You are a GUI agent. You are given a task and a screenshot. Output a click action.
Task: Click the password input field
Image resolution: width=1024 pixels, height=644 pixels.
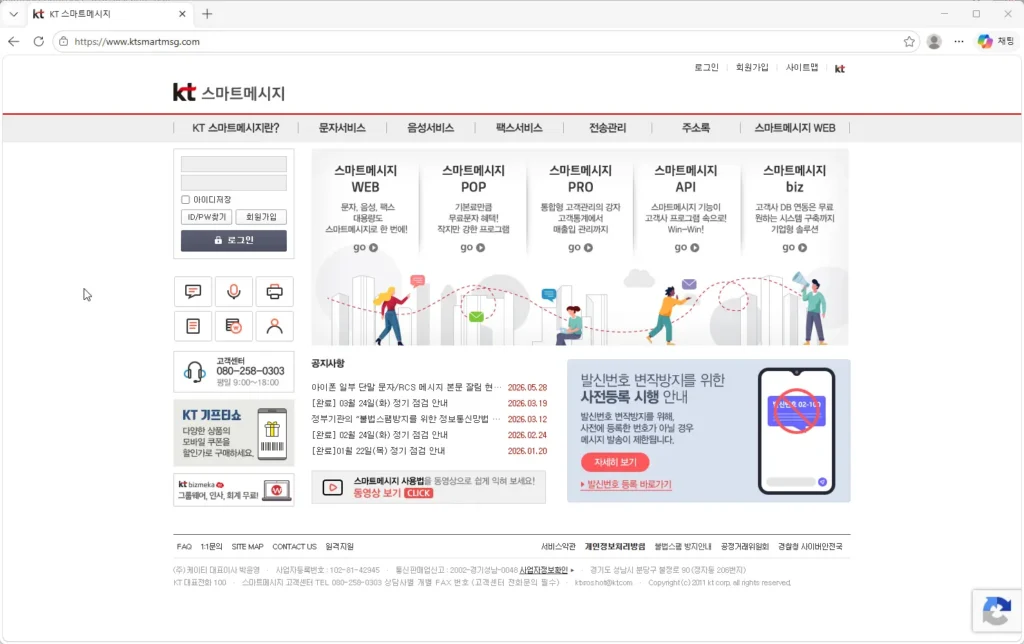pos(234,183)
